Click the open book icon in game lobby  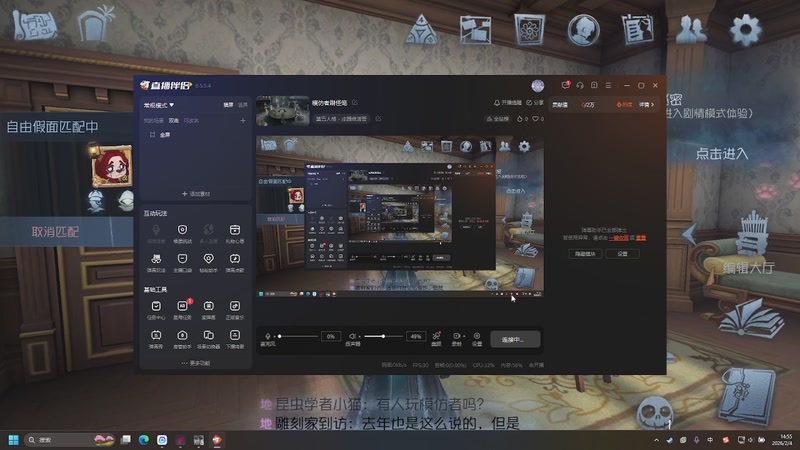[750, 320]
